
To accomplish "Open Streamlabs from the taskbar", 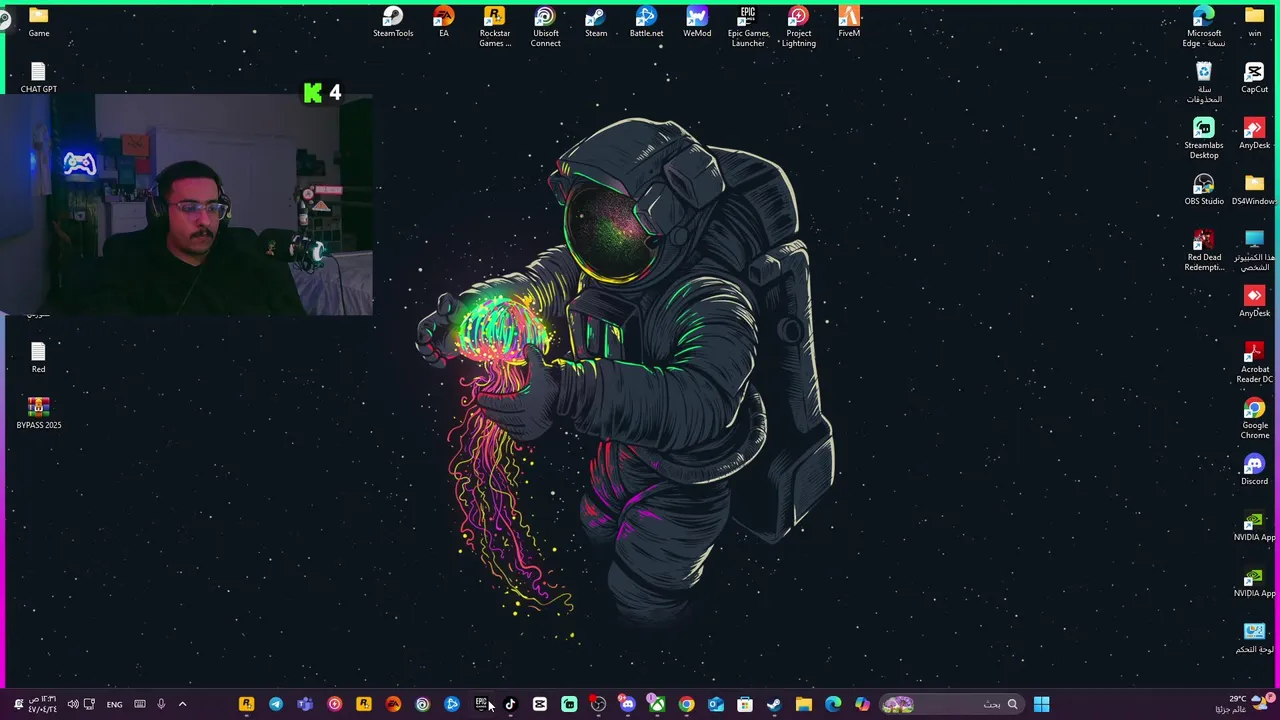I will coord(569,704).
